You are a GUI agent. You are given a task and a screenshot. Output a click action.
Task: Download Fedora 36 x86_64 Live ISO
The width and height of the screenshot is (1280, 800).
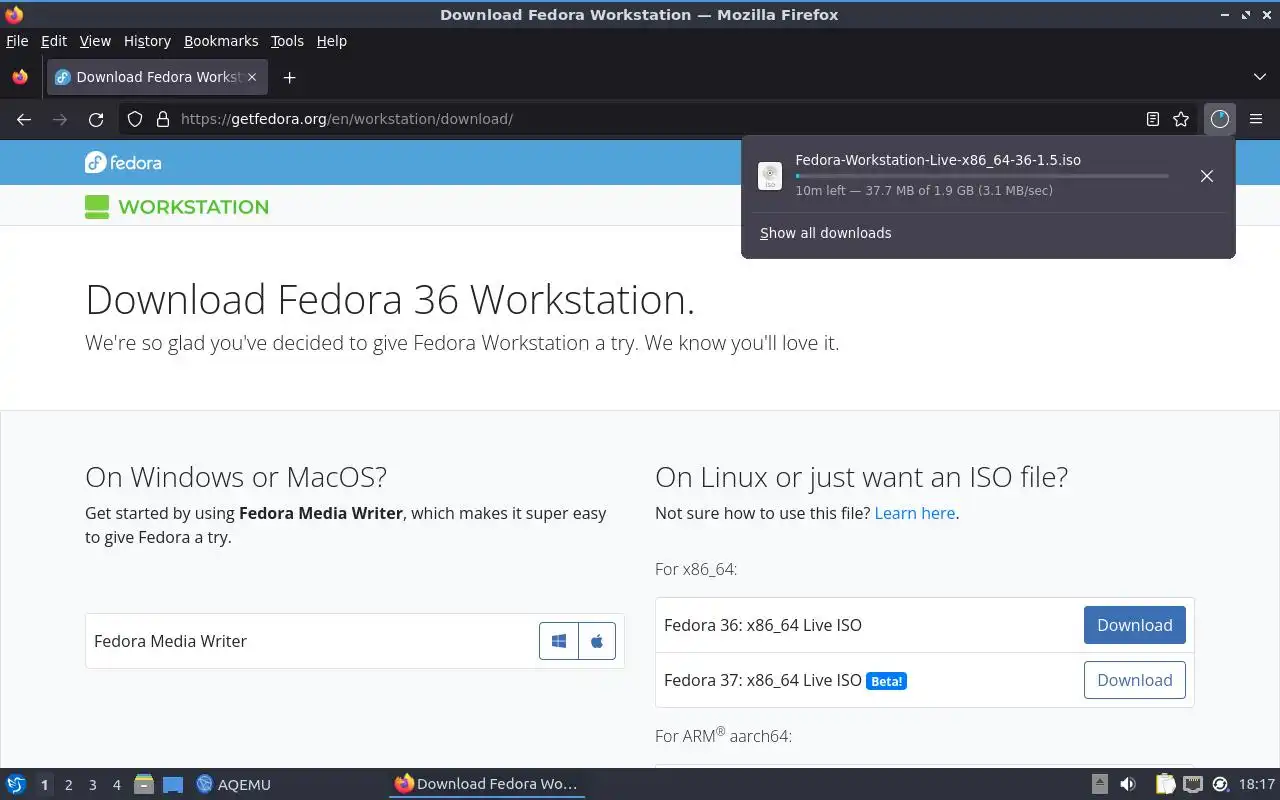click(1135, 625)
